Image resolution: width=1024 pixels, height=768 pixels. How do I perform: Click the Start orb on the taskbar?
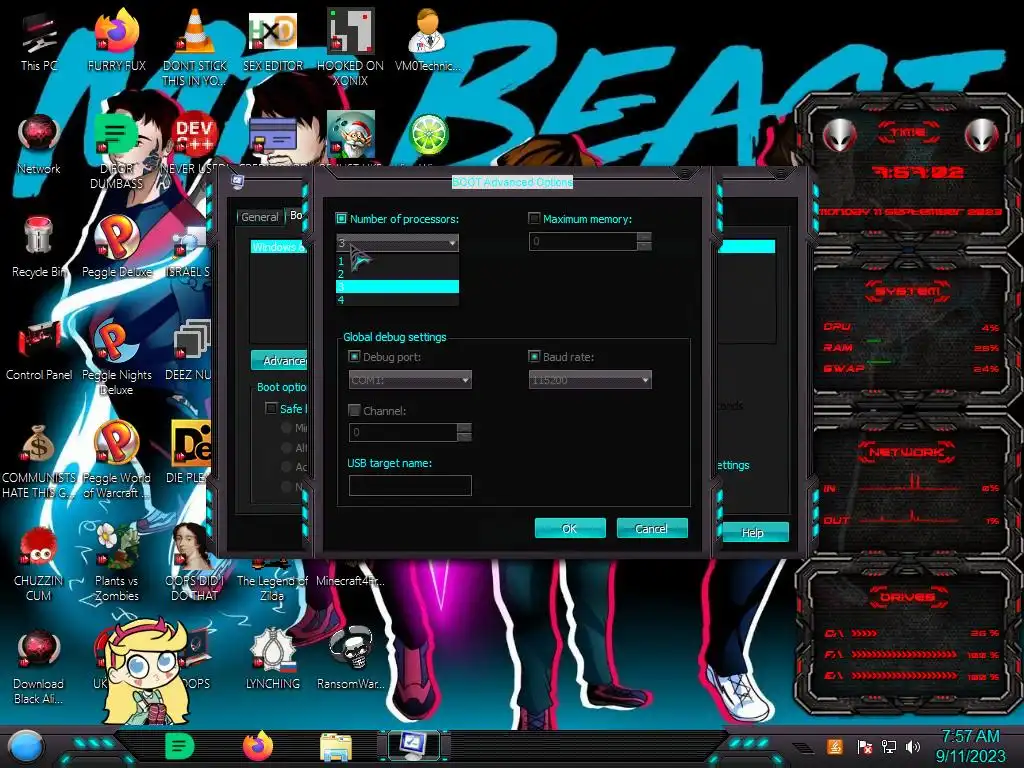click(x=26, y=747)
